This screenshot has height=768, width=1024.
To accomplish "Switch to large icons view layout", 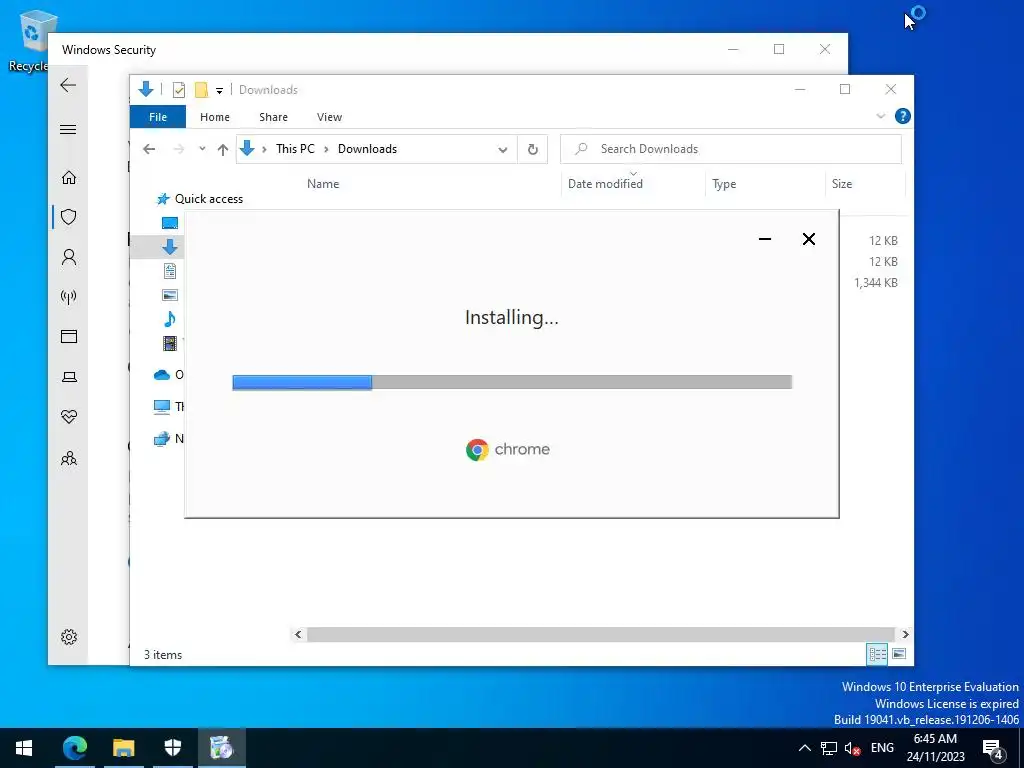I will point(899,654).
